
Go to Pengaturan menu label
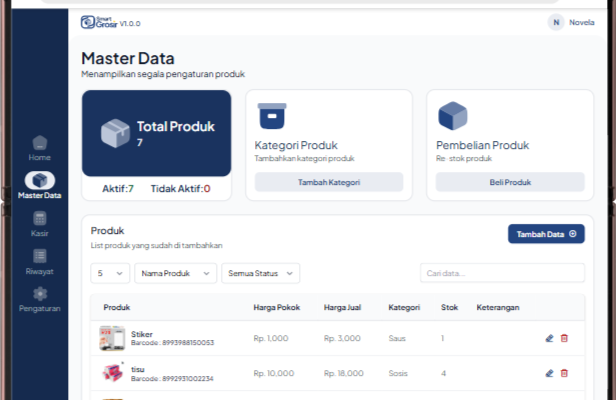[40, 308]
